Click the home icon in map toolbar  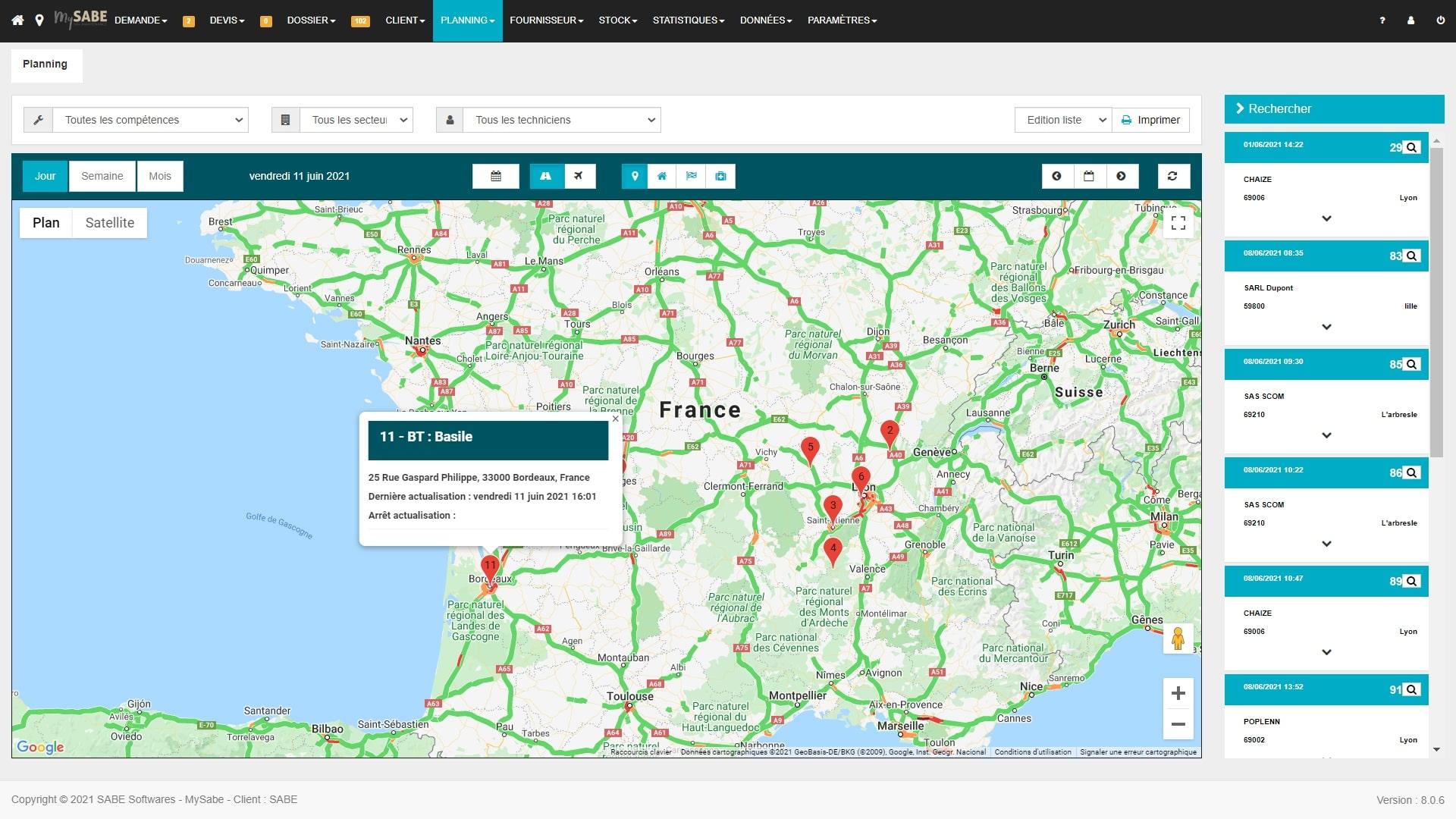[661, 175]
